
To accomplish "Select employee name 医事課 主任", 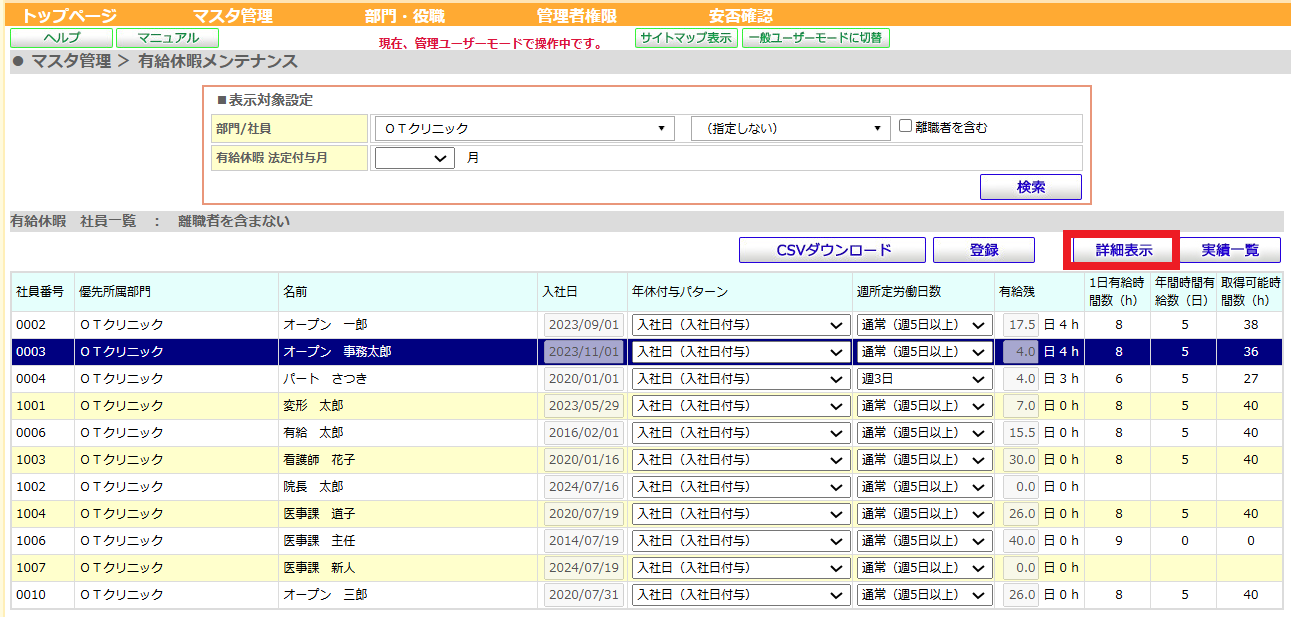I will [319, 541].
